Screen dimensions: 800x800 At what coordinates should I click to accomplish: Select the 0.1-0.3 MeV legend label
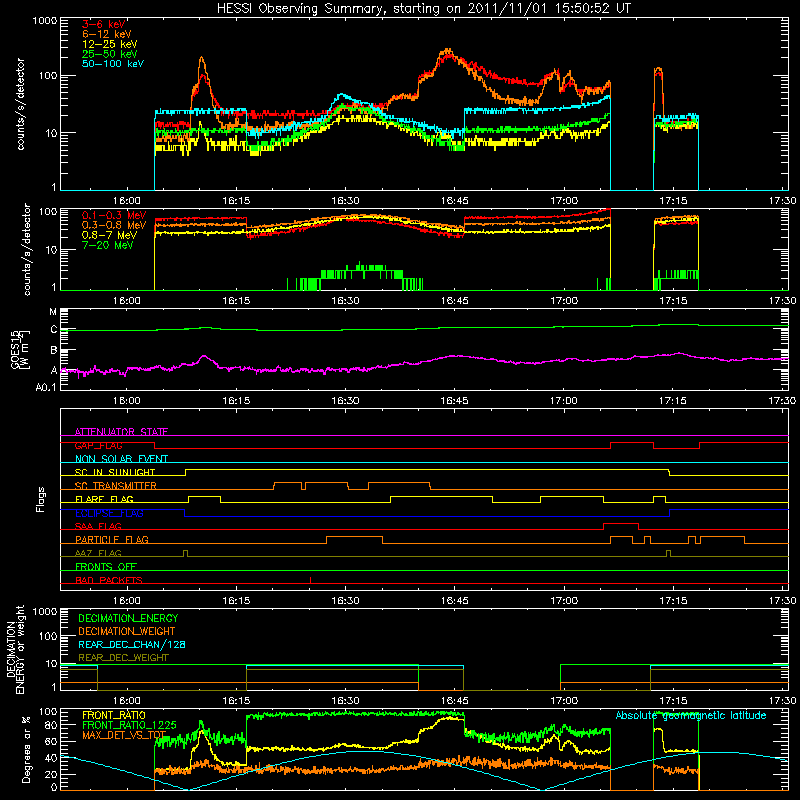[114, 215]
